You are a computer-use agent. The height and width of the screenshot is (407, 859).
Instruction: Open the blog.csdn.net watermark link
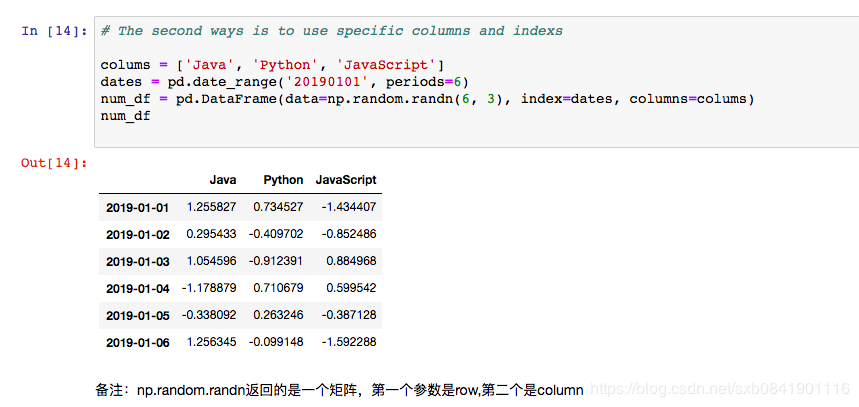coord(720,389)
